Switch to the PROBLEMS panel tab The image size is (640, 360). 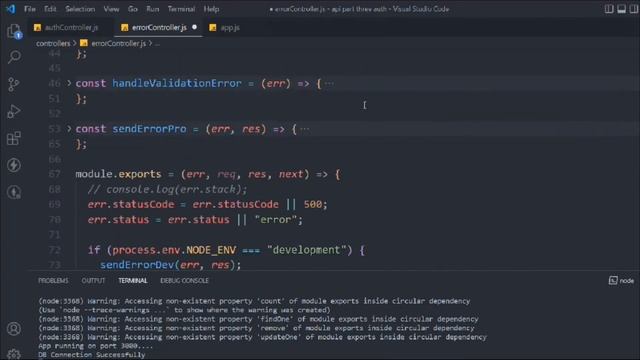point(53,280)
